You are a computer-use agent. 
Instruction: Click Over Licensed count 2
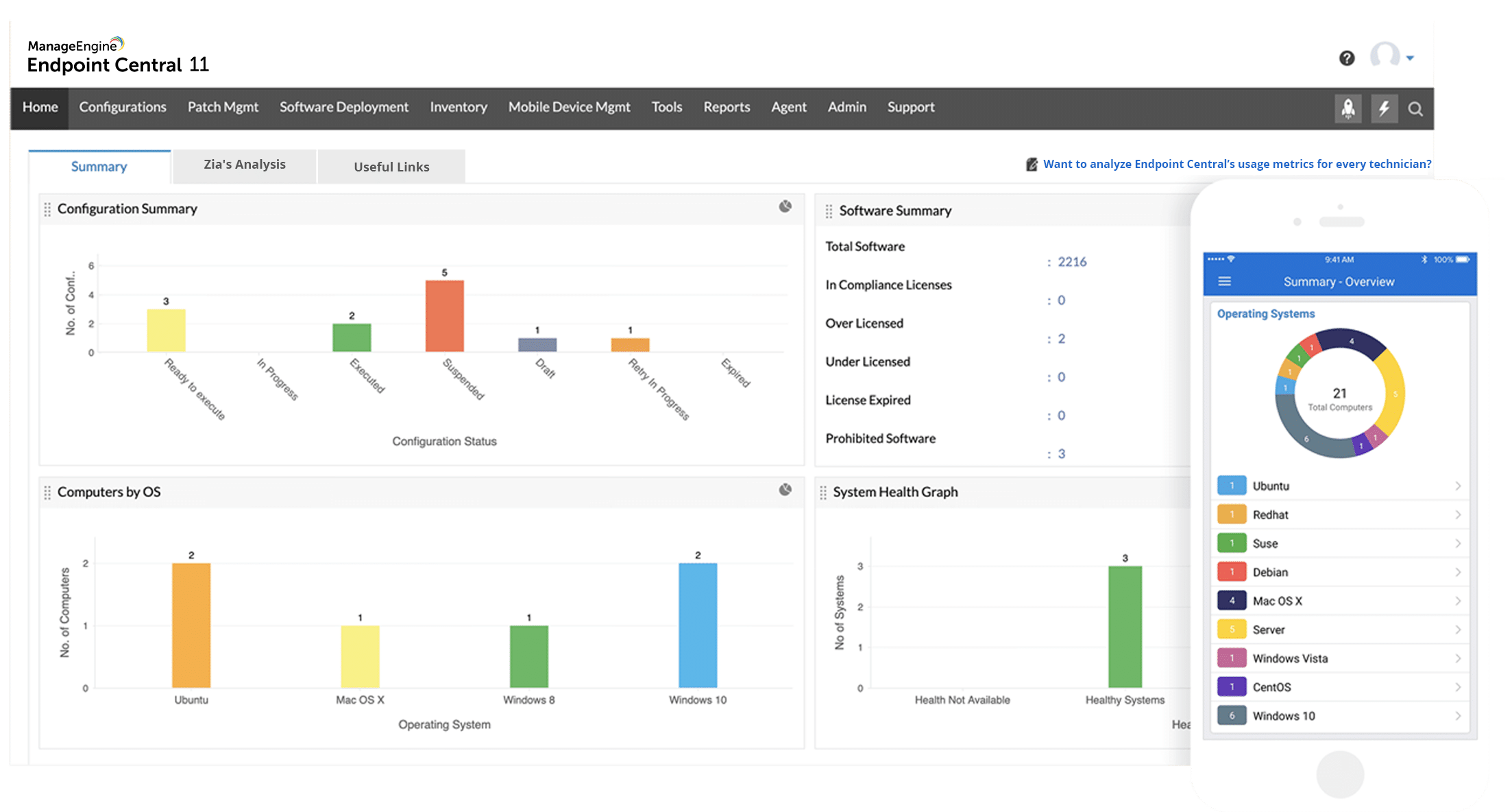tap(1062, 339)
